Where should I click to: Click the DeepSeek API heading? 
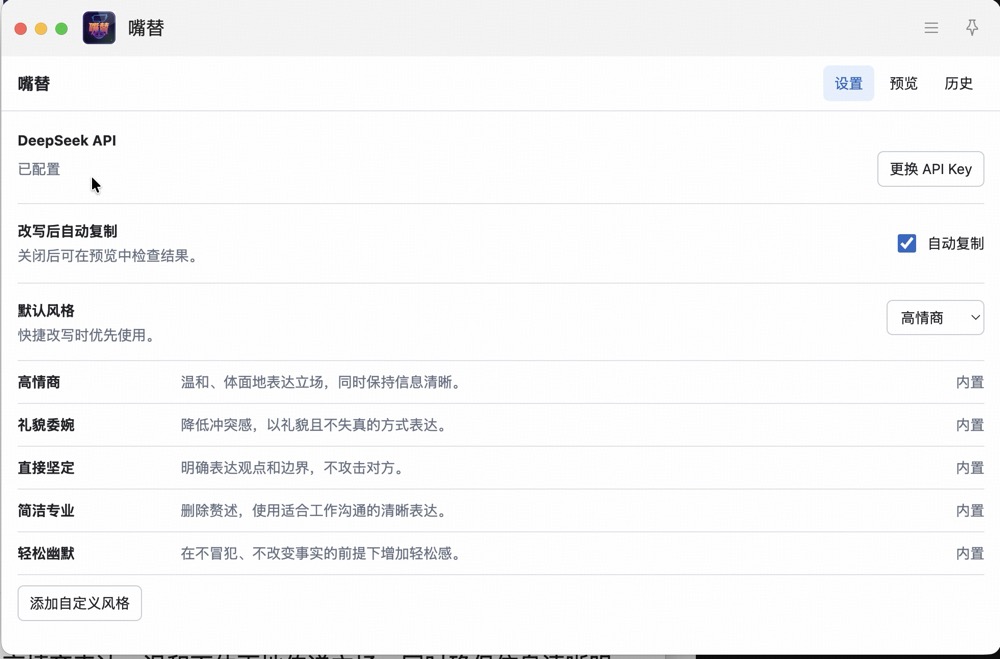[67, 140]
